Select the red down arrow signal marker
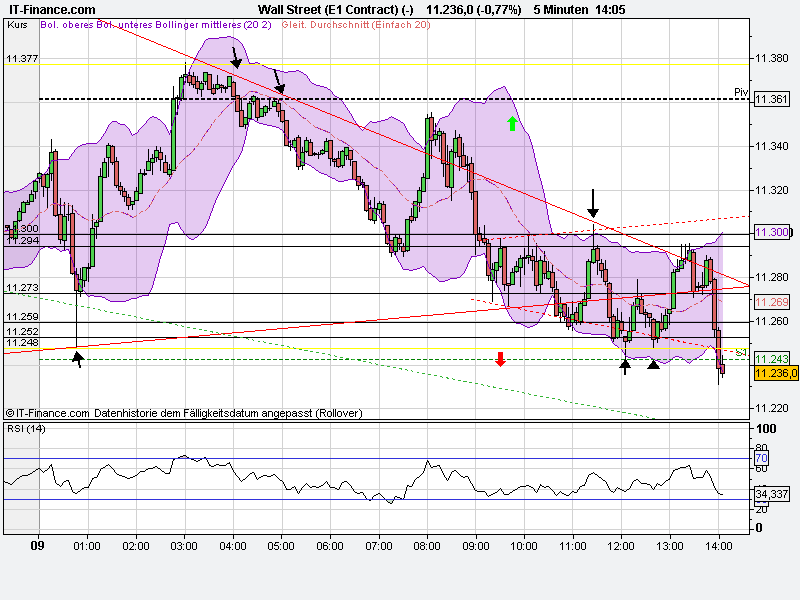Screen dimensions: 800x600 pos(500,358)
